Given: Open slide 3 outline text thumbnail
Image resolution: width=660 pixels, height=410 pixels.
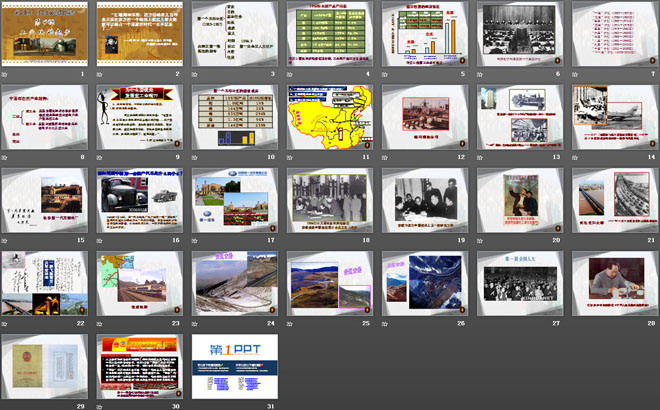Looking at the screenshot, I should click(235, 34).
